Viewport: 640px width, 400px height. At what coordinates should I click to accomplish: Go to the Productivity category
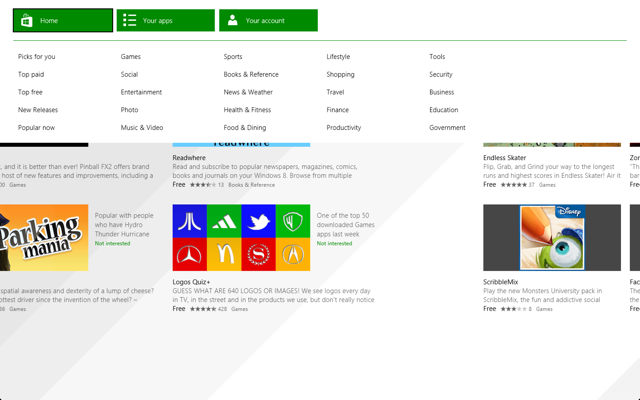click(344, 128)
